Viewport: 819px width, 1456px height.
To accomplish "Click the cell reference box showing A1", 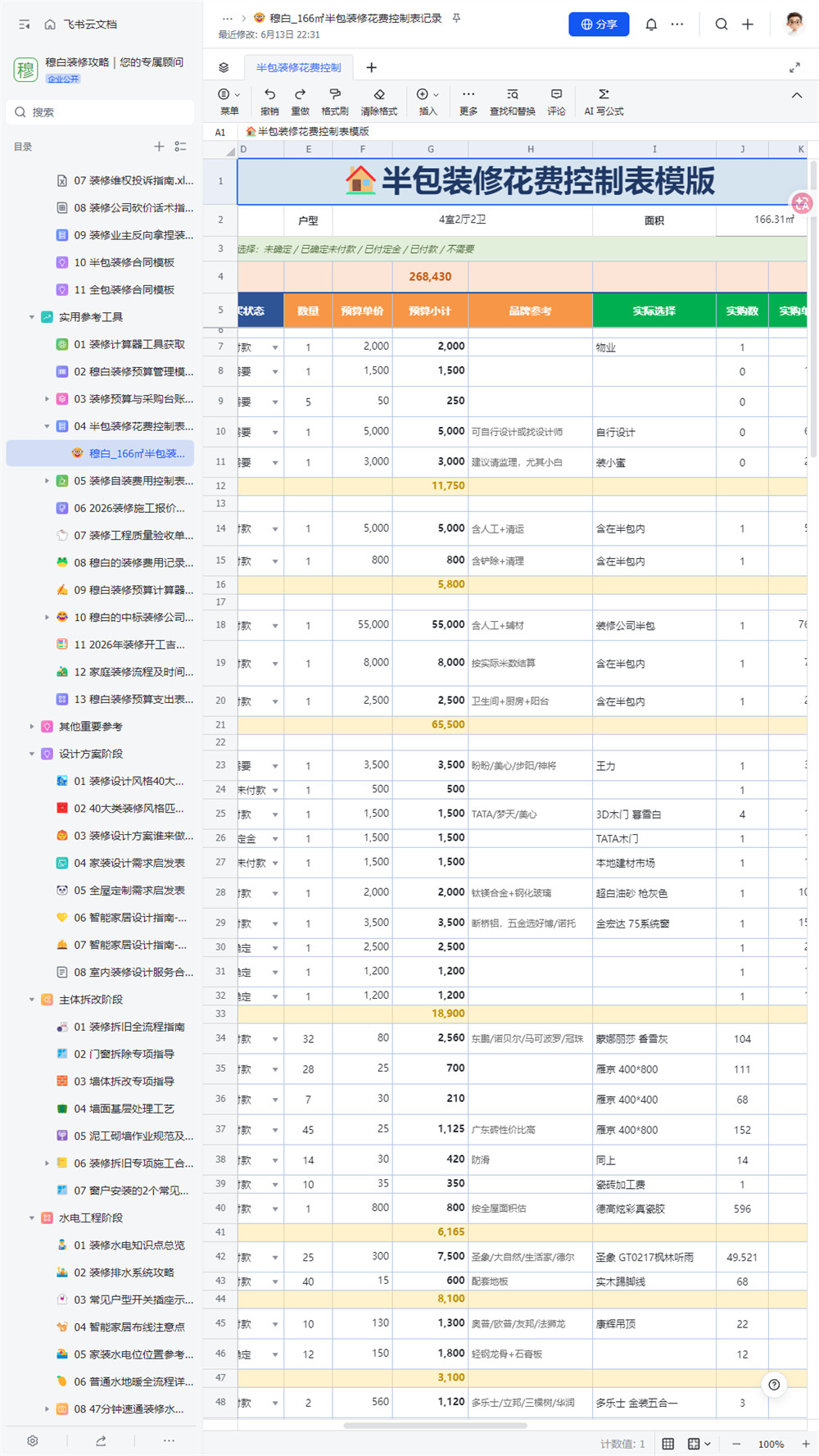I will tap(220, 132).
